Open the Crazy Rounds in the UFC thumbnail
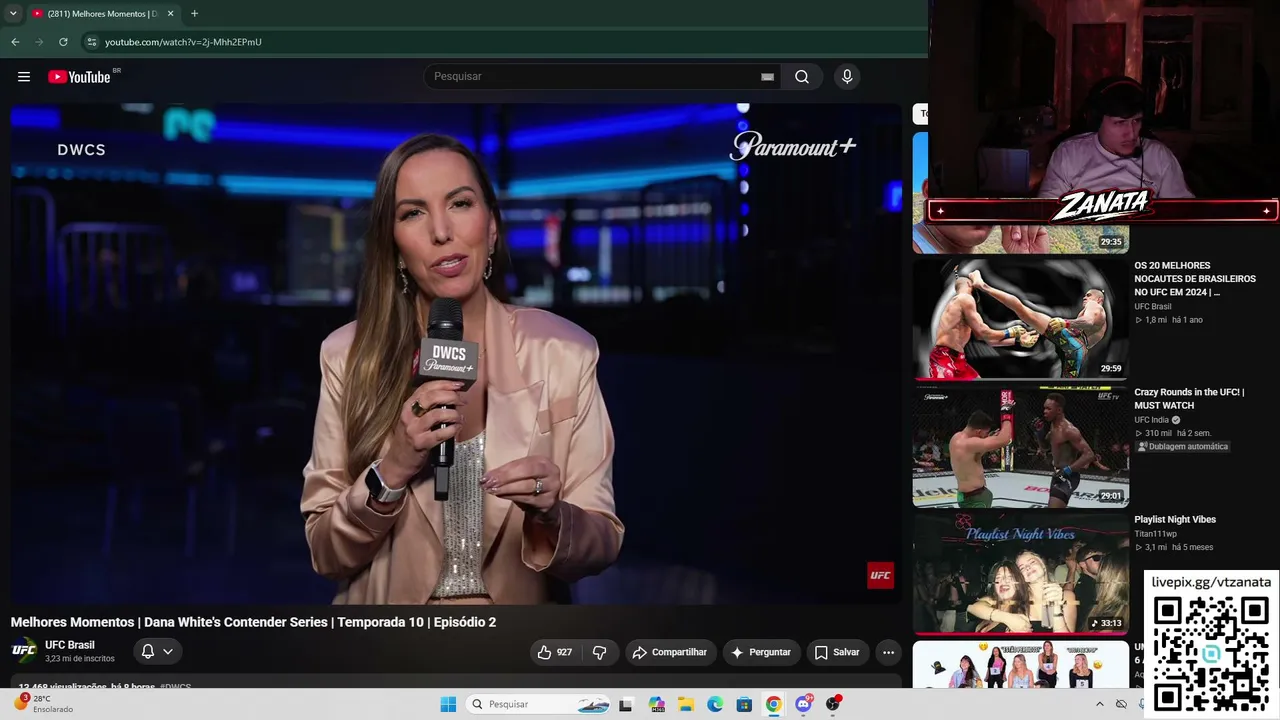The width and height of the screenshot is (1280, 720). coord(1020,446)
